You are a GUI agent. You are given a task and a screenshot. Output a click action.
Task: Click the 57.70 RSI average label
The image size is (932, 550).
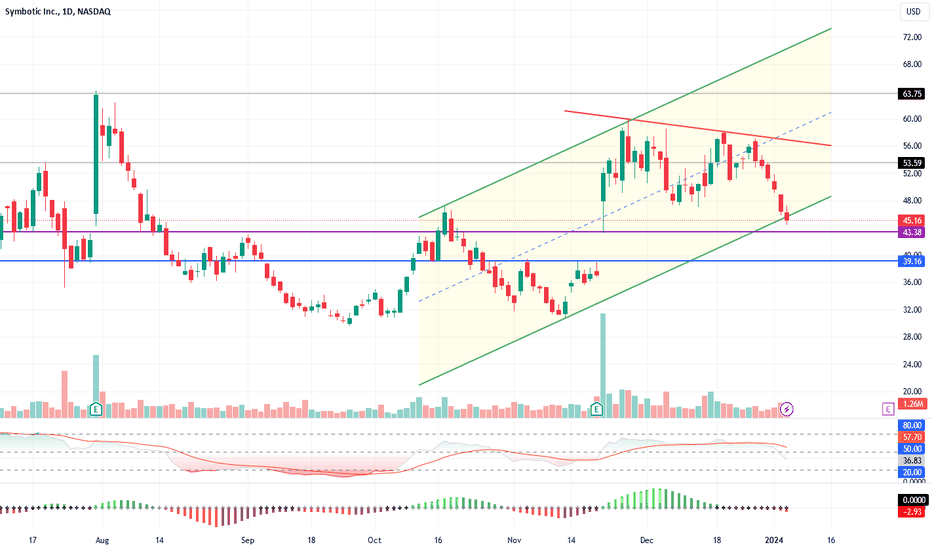[x=912, y=437]
